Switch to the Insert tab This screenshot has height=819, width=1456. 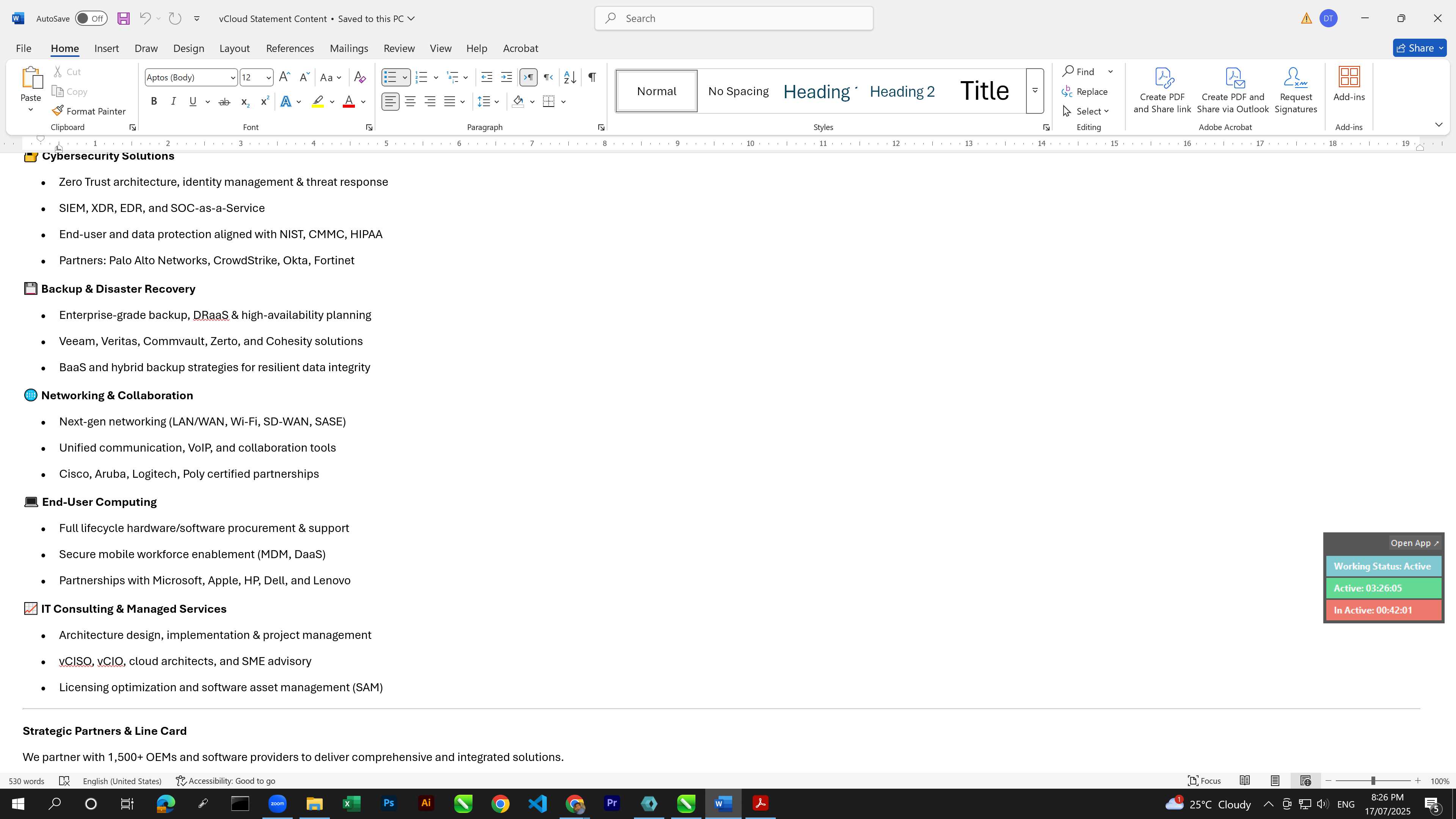click(x=106, y=49)
